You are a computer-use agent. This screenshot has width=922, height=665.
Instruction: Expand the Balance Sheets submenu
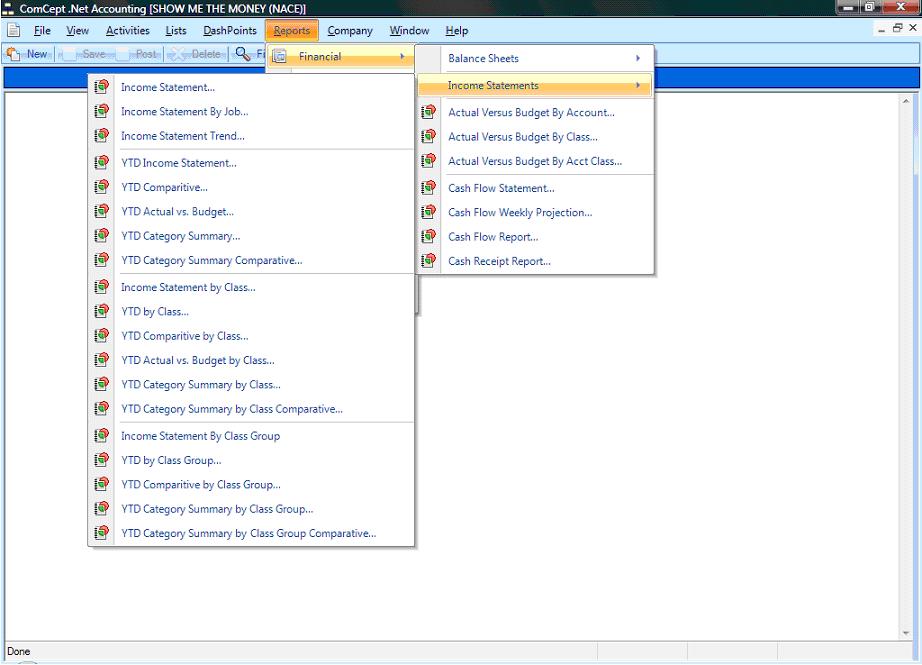[637, 59]
